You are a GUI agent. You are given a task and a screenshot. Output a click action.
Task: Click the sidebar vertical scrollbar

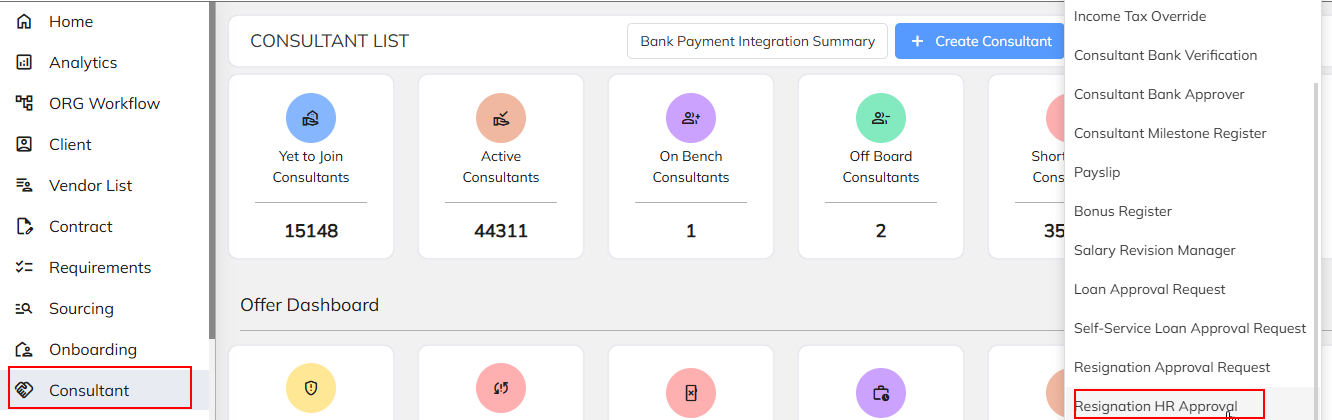(x=211, y=170)
